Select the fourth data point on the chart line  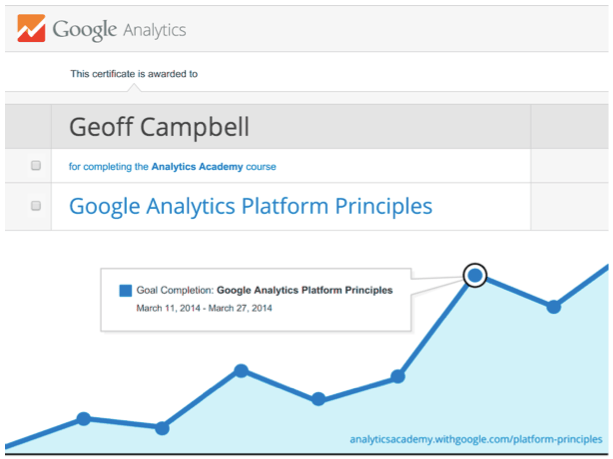pos(318,399)
